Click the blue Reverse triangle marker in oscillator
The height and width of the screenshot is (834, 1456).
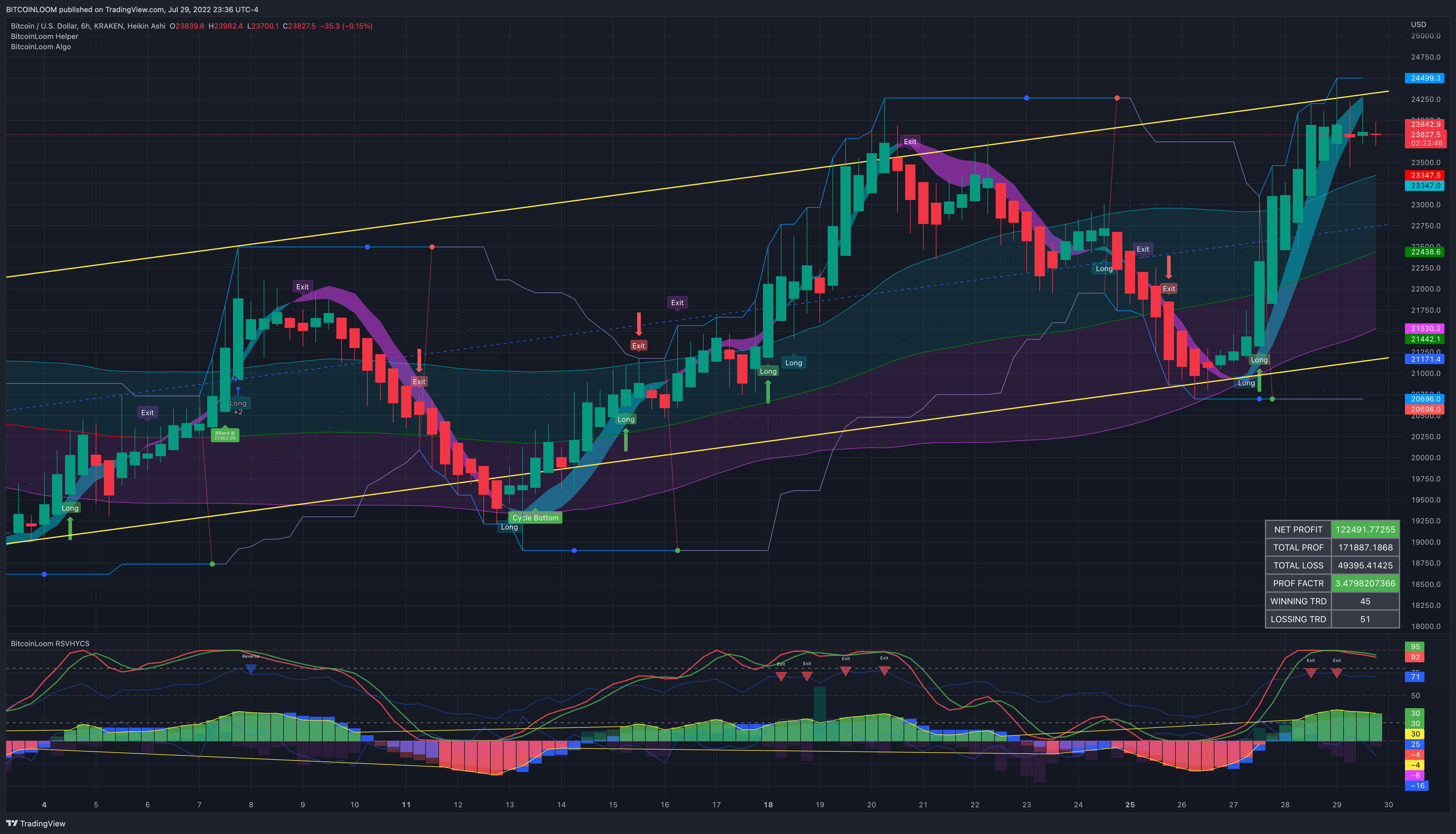(x=250, y=668)
